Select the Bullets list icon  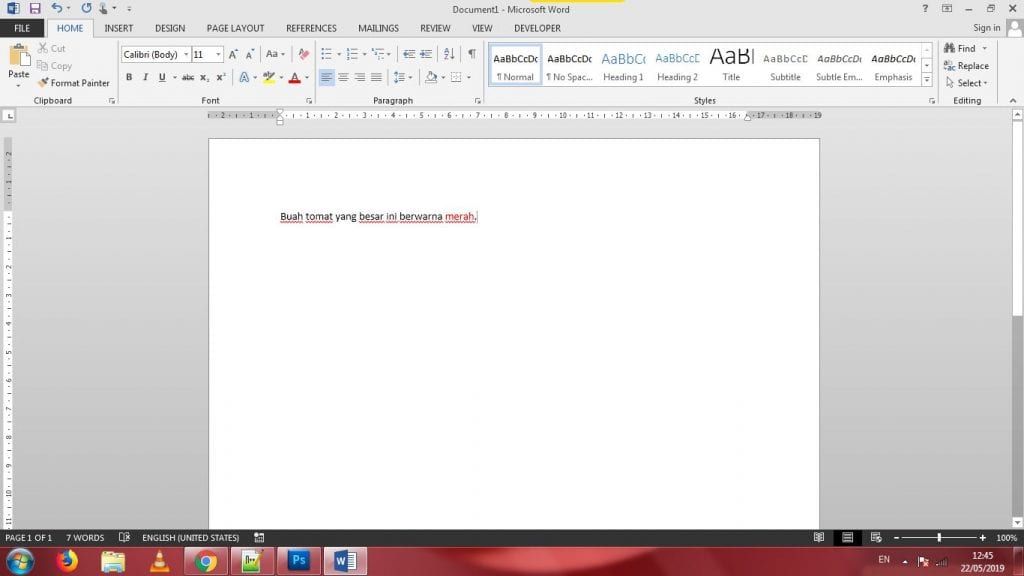pyautogui.click(x=327, y=54)
